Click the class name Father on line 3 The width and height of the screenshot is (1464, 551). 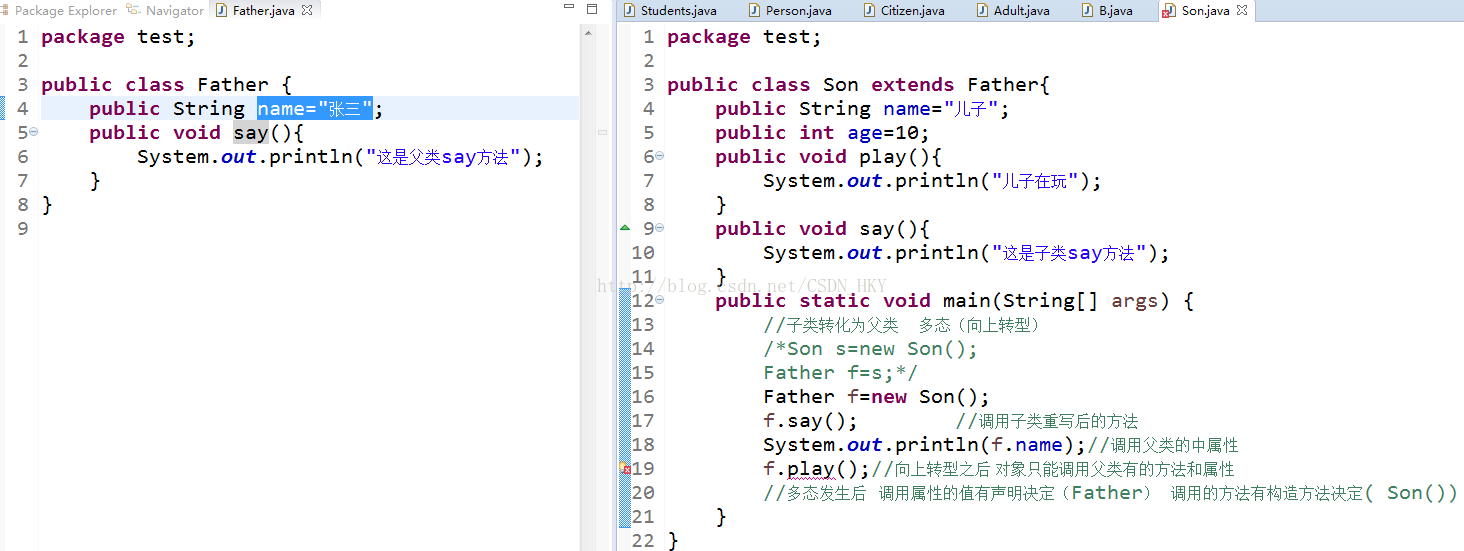coord(233,85)
